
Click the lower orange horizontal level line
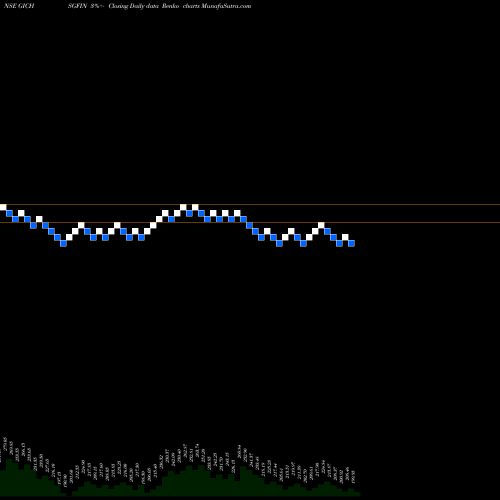250,222
